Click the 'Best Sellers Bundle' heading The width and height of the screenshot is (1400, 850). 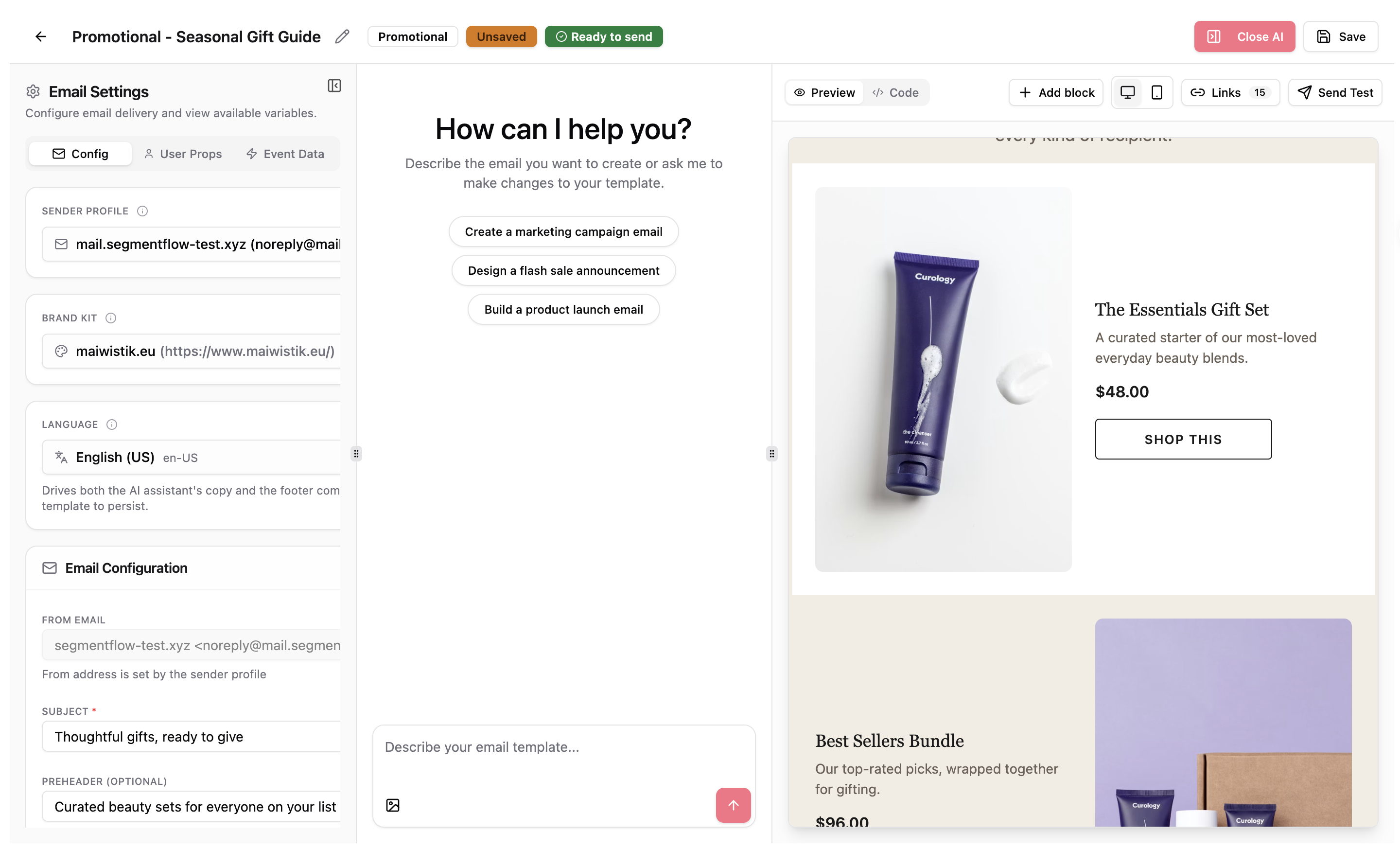click(x=890, y=741)
